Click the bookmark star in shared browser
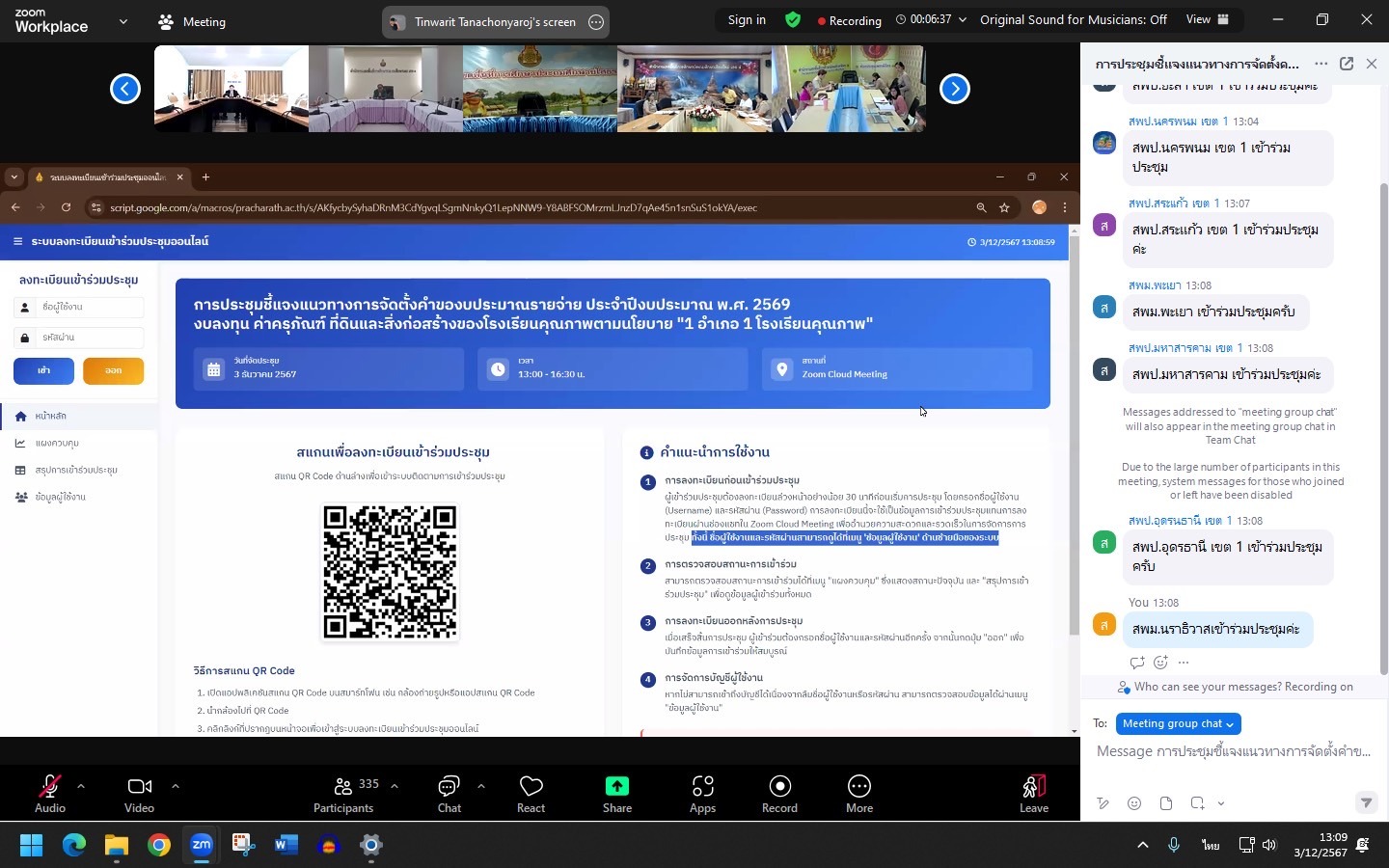 pyautogui.click(x=1004, y=207)
